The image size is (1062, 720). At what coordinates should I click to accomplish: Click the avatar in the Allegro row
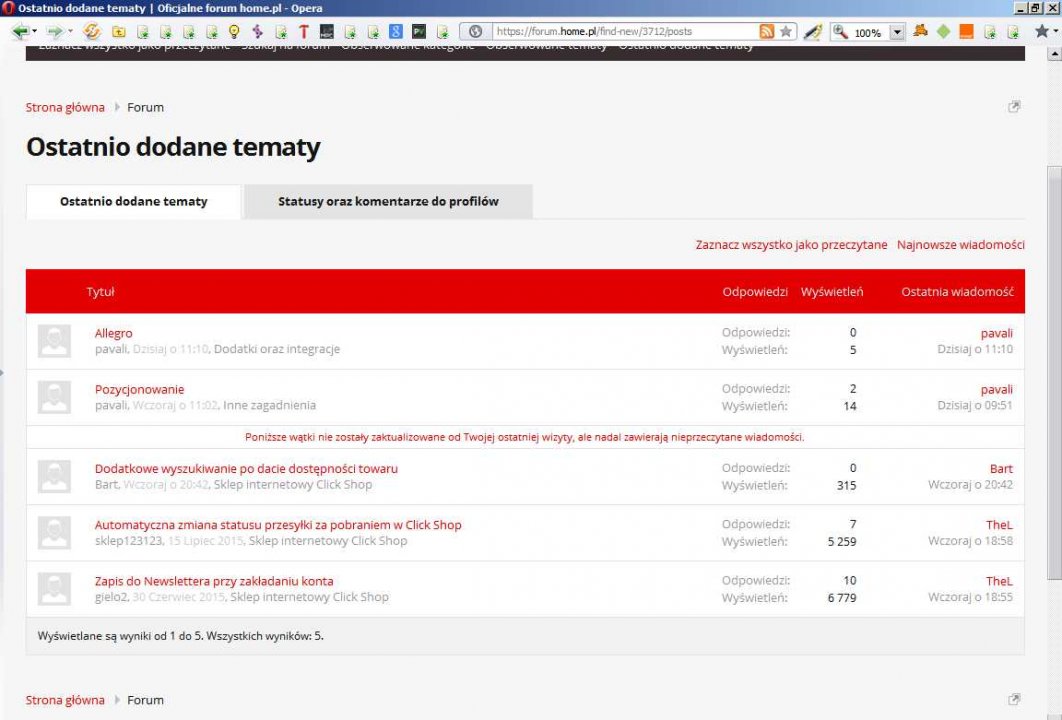tap(54, 341)
